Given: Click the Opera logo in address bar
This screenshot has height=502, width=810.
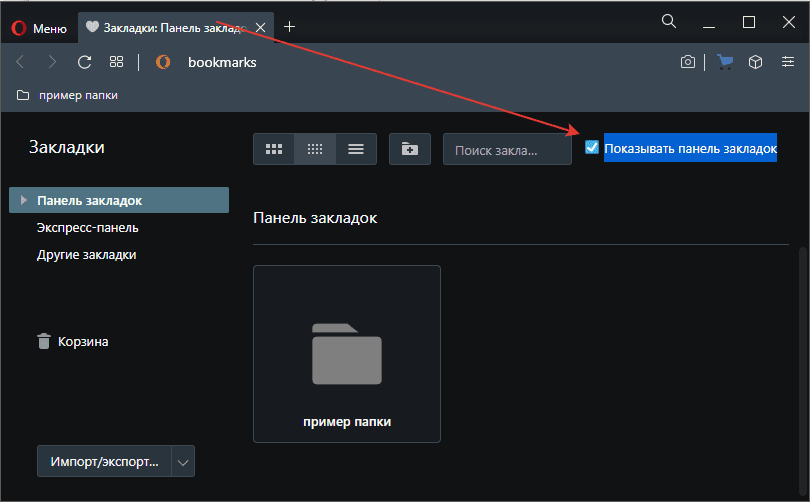Looking at the screenshot, I should [x=163, y=62].
